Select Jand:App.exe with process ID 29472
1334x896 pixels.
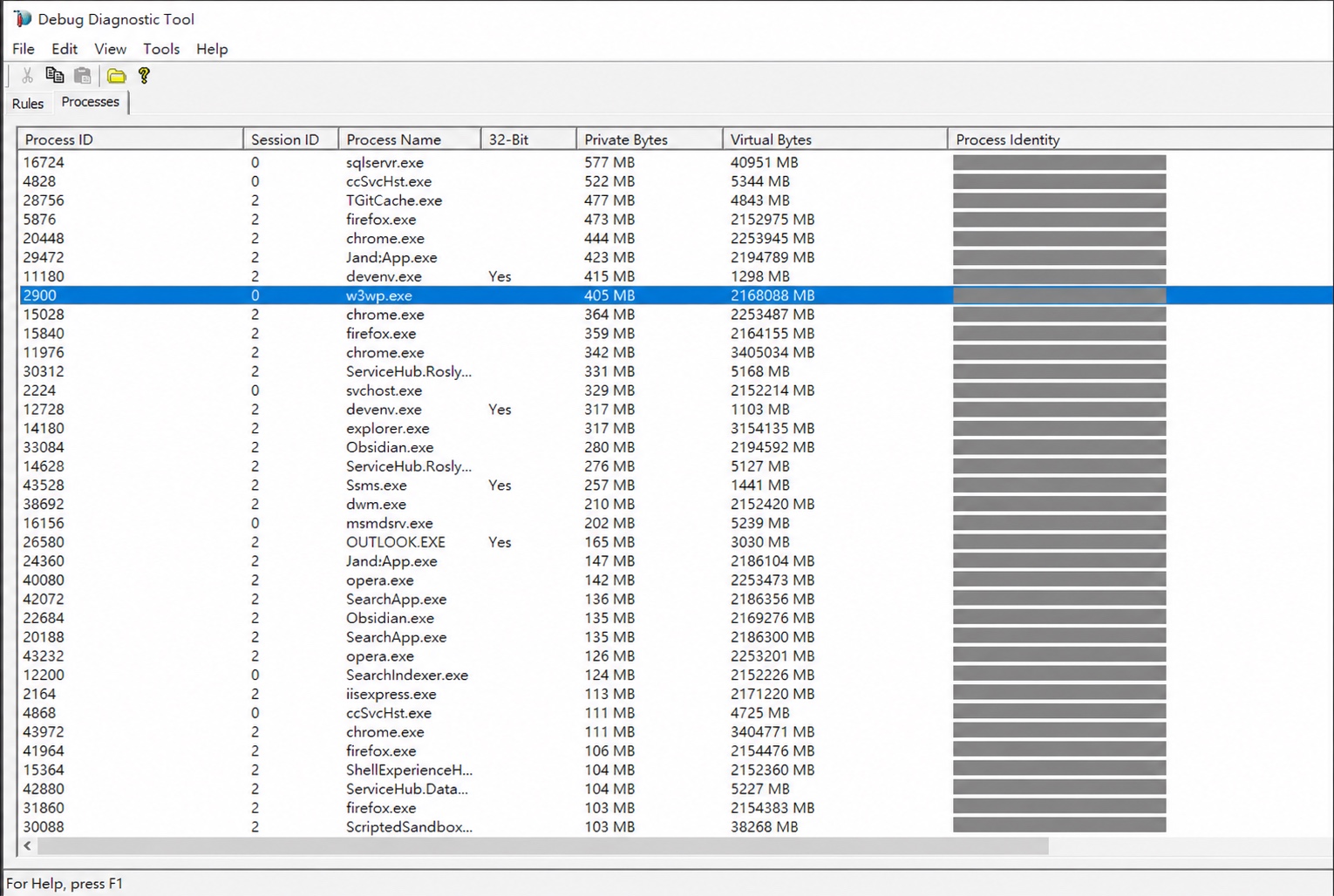(x=676, y=257)
